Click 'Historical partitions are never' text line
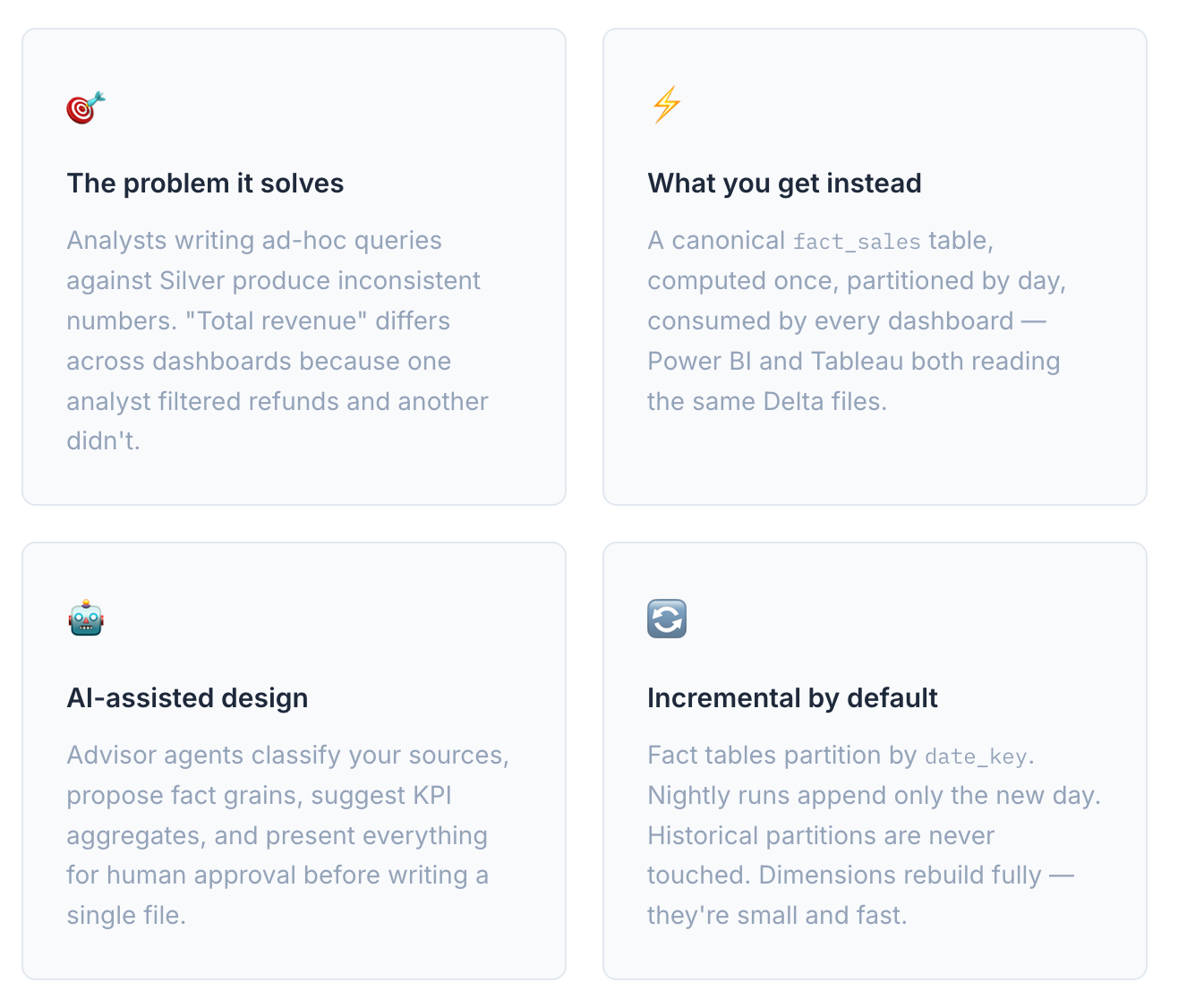Screen dimensions: 1178x1008 pos(821,835)
